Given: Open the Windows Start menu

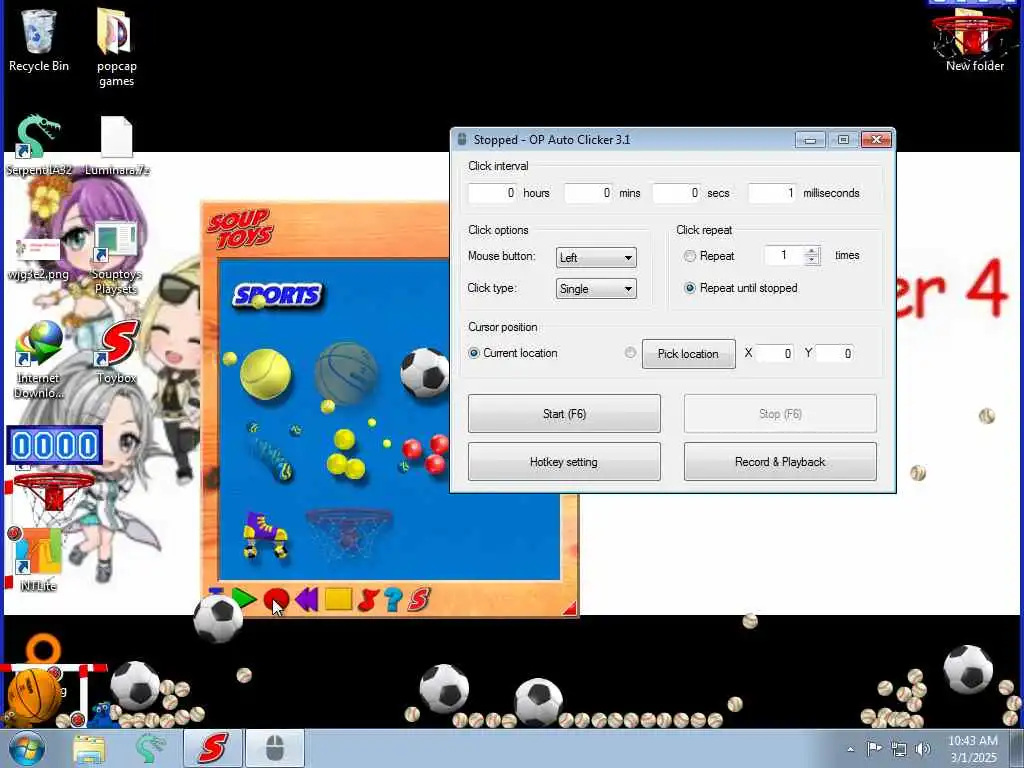Looking at the screenshot, I should [26, 748].
